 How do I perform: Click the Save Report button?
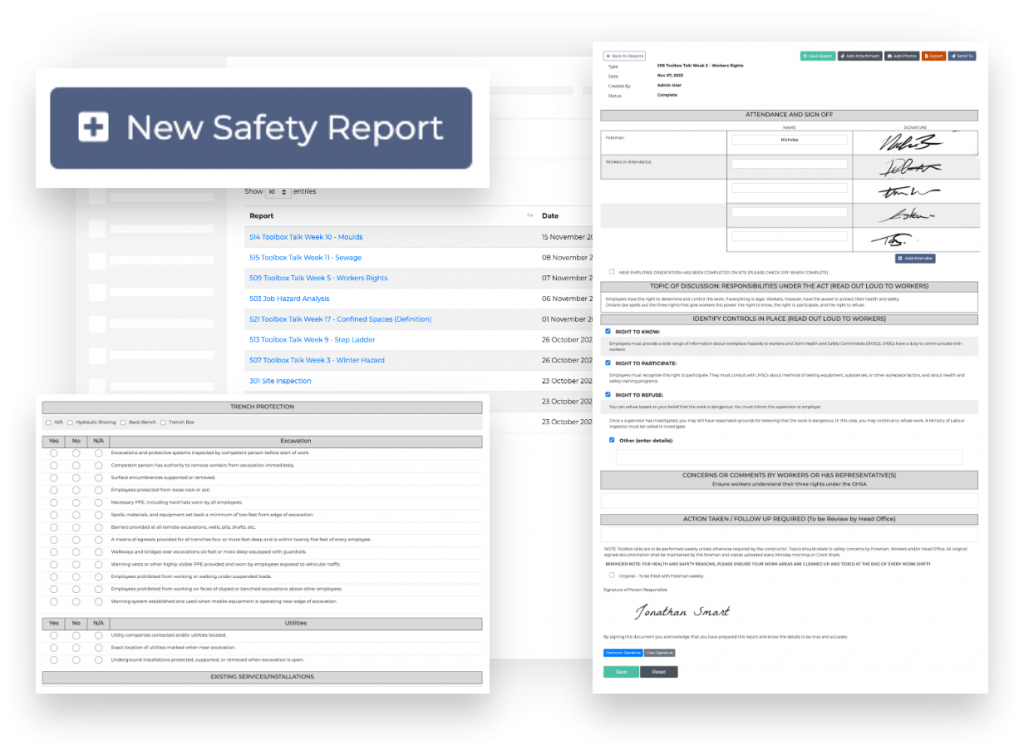[817, 56]
